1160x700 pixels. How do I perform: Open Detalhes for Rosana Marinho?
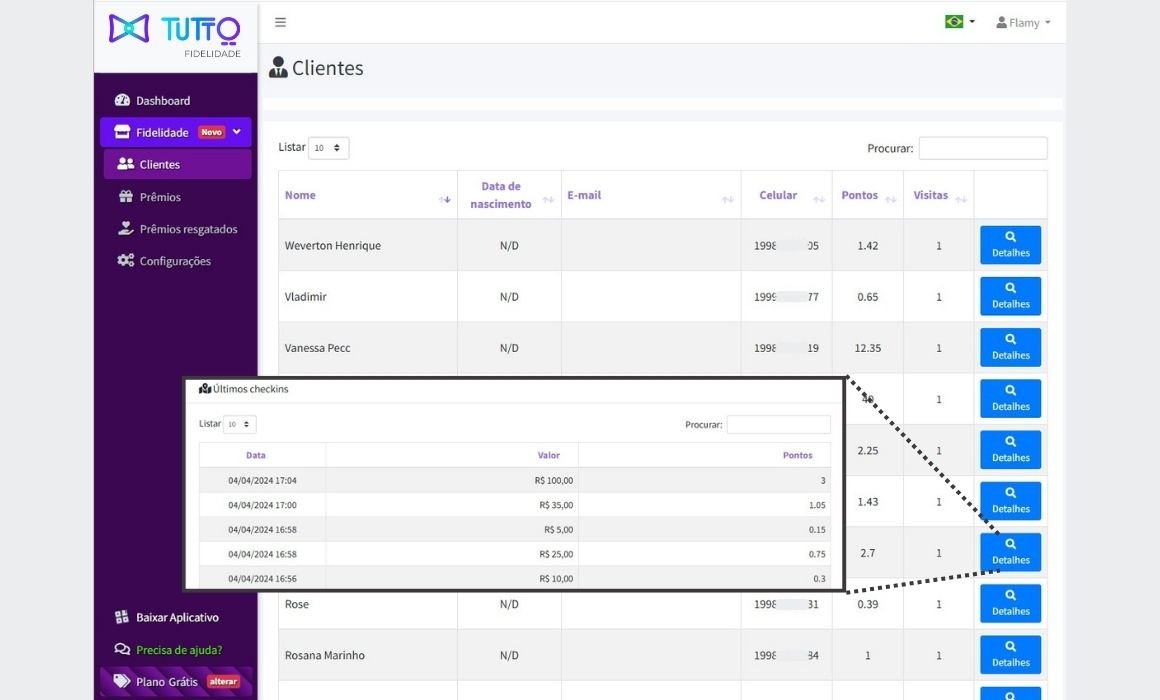click(x=1010, y=655)
